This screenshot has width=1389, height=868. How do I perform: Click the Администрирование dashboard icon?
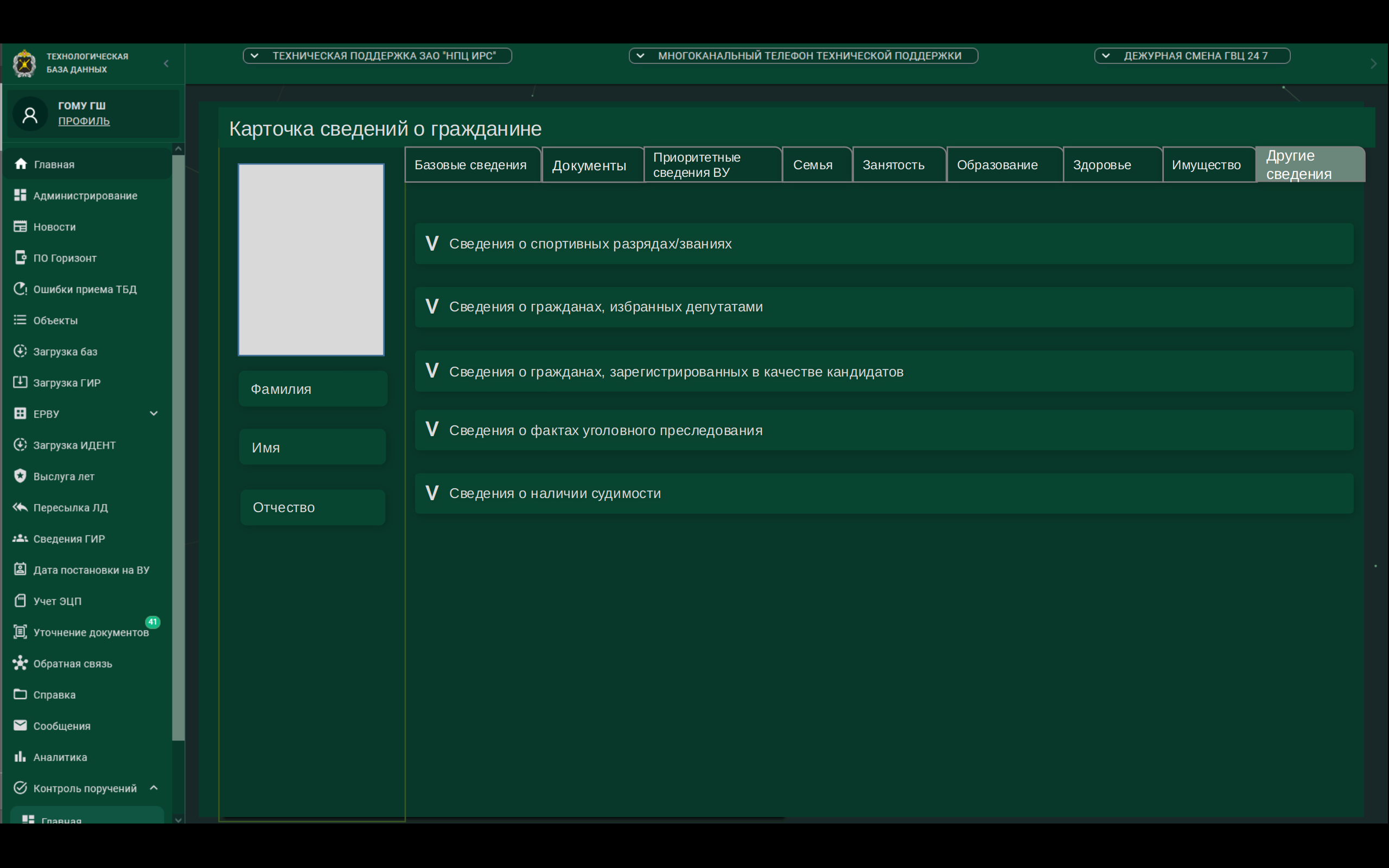click(x=20, y=195)
